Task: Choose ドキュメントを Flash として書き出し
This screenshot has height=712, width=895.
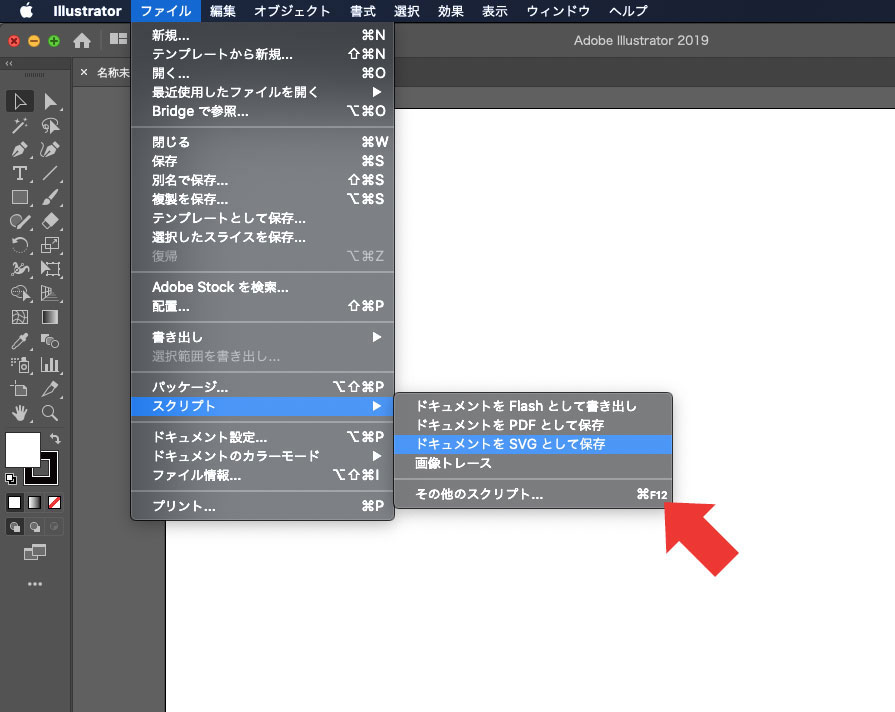Action: pyautogui.click(x=533, y=406)
